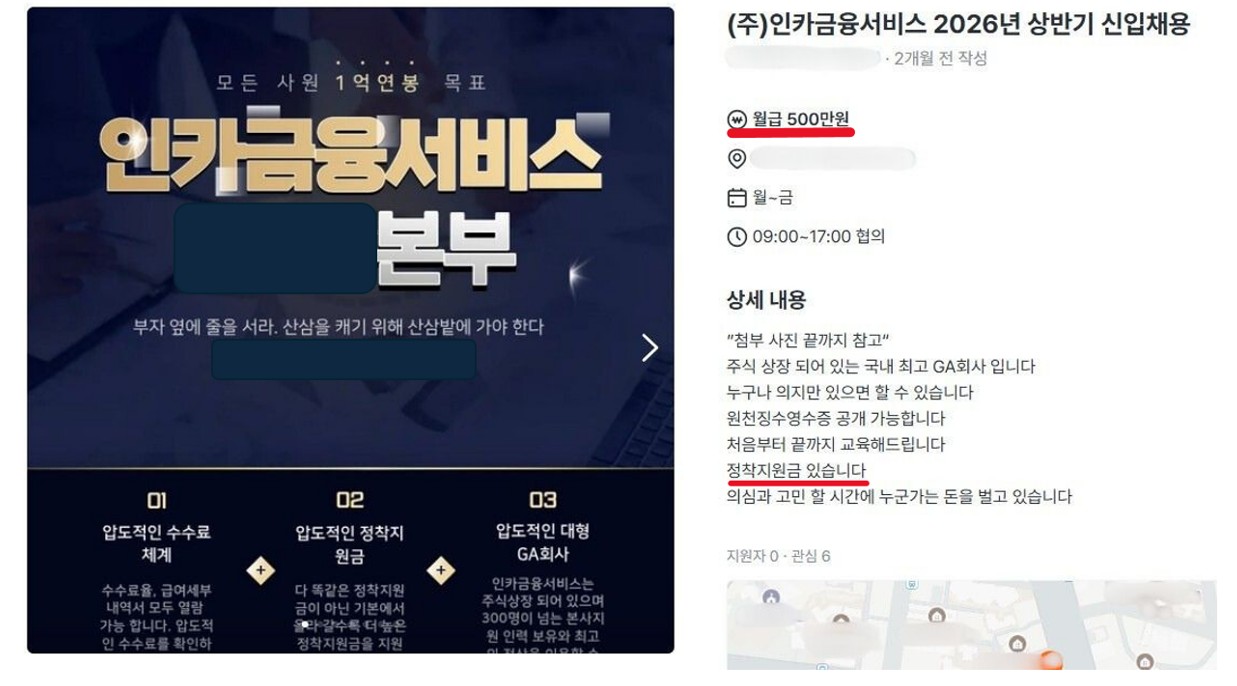Click the 지원자 0 · 관심 6 text
The width and height of the screenshot is (1237, 686).
tap(778, 556)
